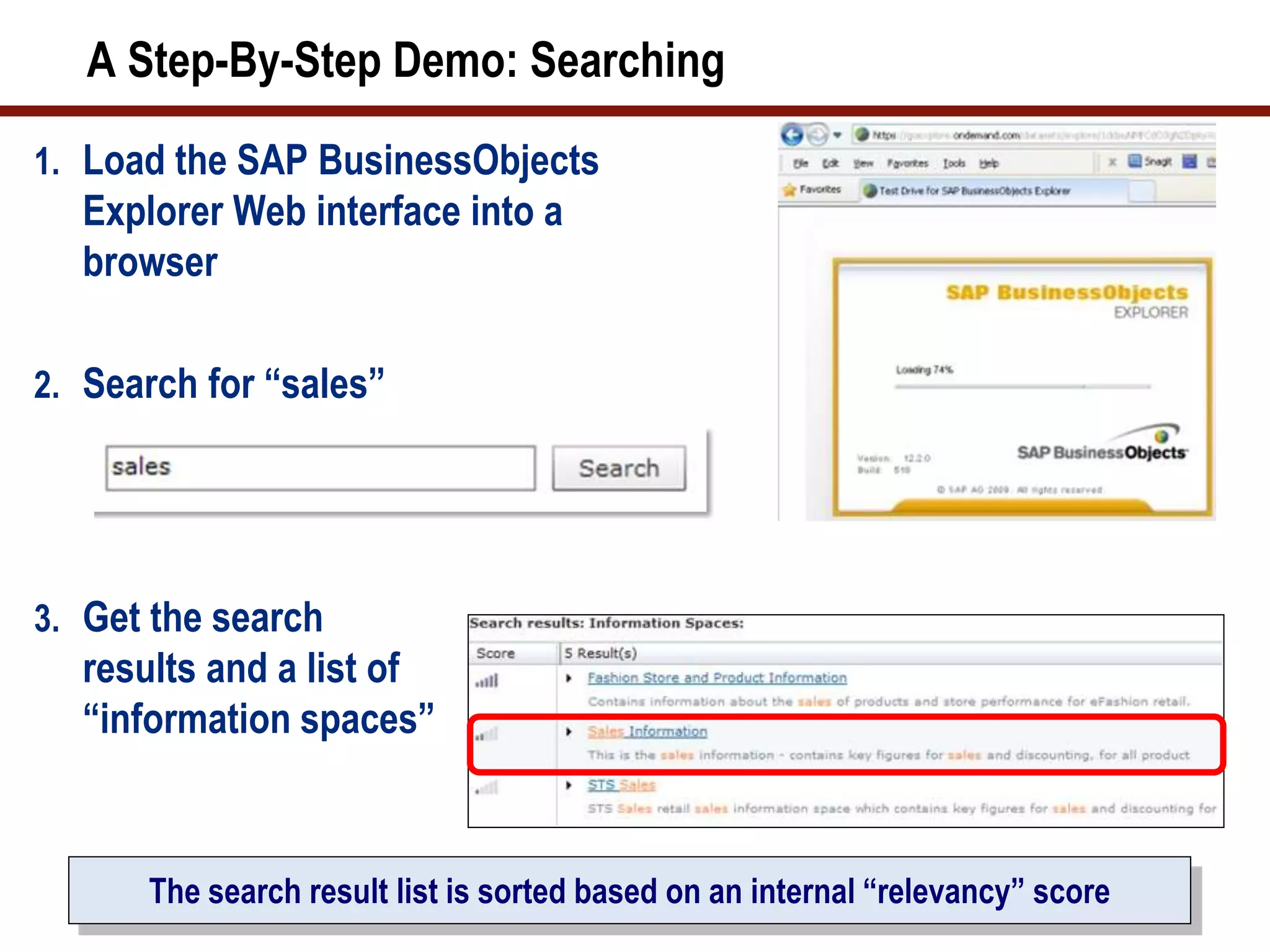Open the View menu in the browser
This screenshot has height=952, width=1270.
(x=863, y=163)
